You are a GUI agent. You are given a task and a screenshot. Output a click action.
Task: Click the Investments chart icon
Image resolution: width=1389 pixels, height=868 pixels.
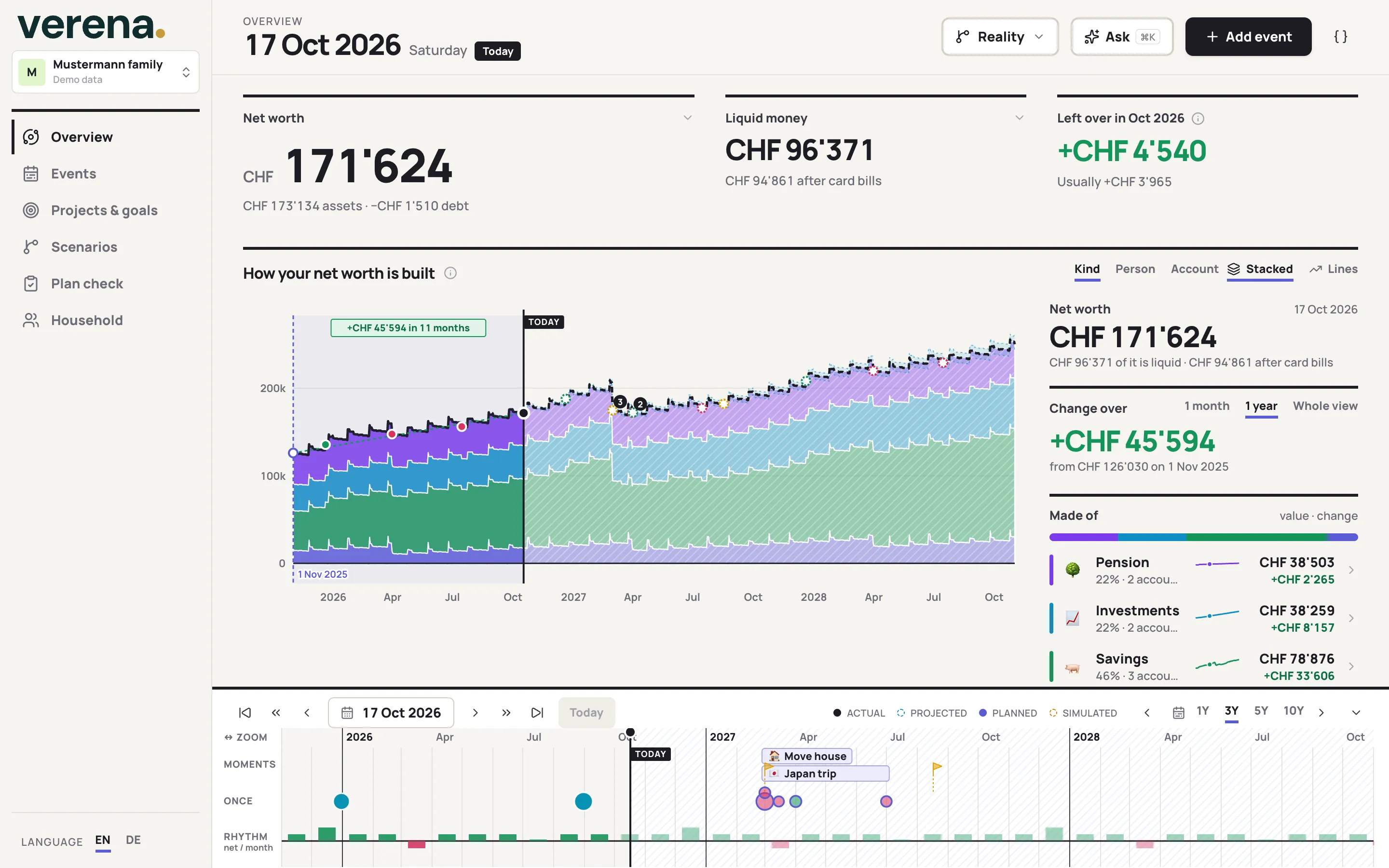point(1072,618)
